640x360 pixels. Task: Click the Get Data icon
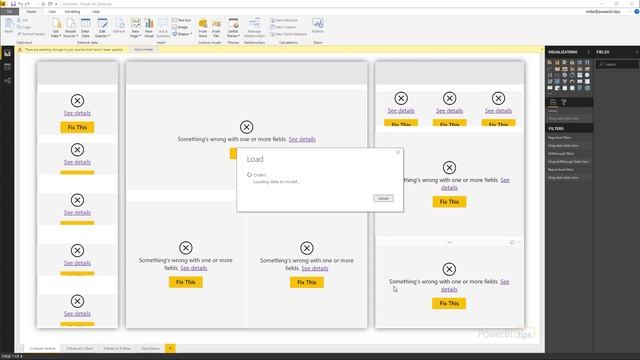click(x=56, y=24)
